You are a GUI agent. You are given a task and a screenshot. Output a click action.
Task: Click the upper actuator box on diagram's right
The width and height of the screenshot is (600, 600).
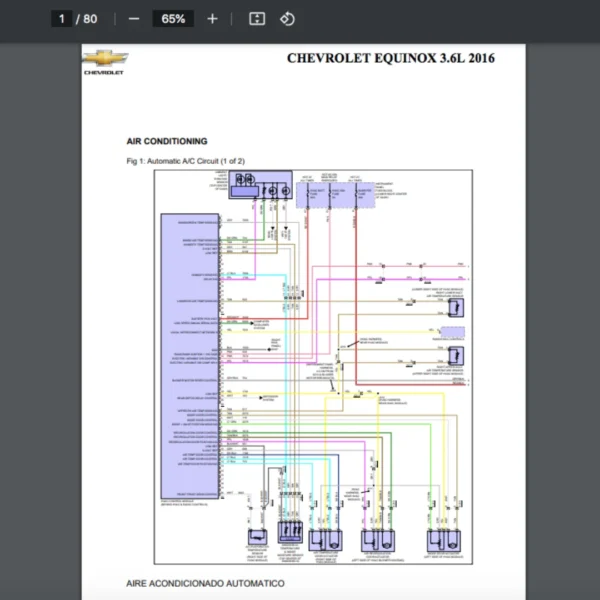tap(455, 307)
